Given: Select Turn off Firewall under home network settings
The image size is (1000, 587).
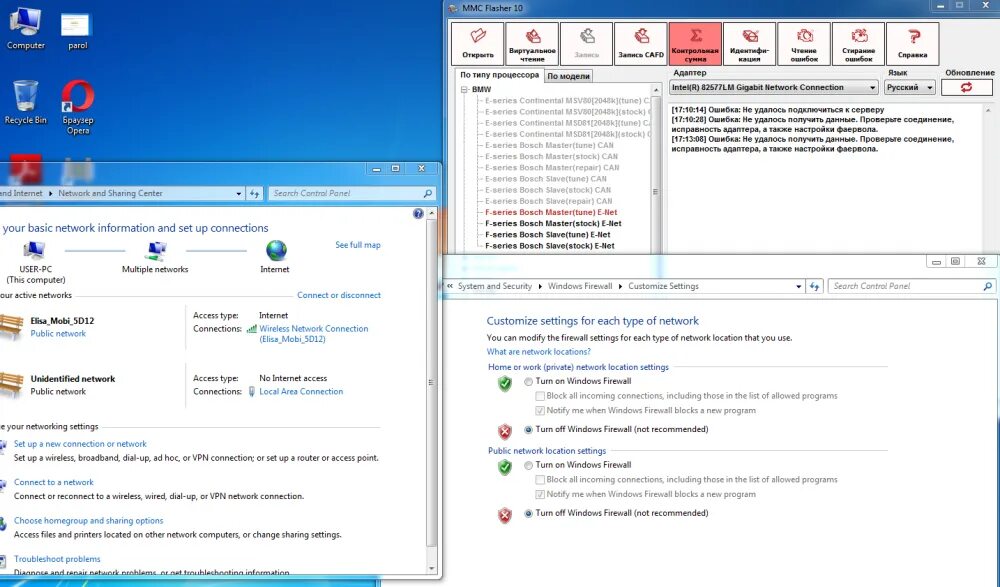Looking at the screenshot, I should 528,429.
